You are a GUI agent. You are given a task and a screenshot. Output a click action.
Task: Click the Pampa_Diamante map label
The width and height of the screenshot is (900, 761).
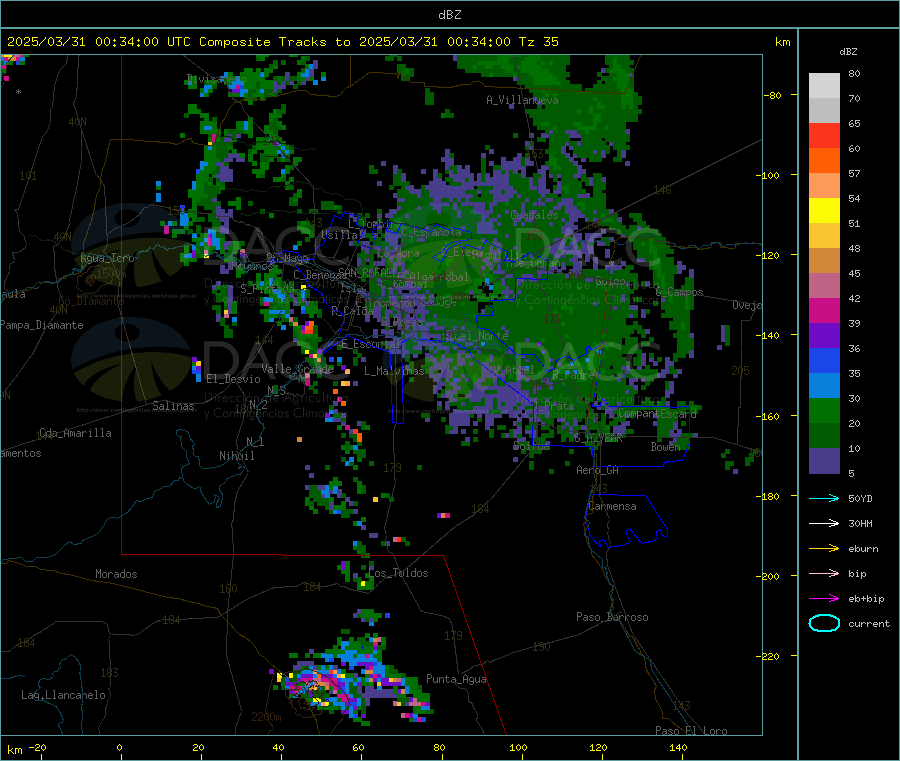tap(41, 325)
